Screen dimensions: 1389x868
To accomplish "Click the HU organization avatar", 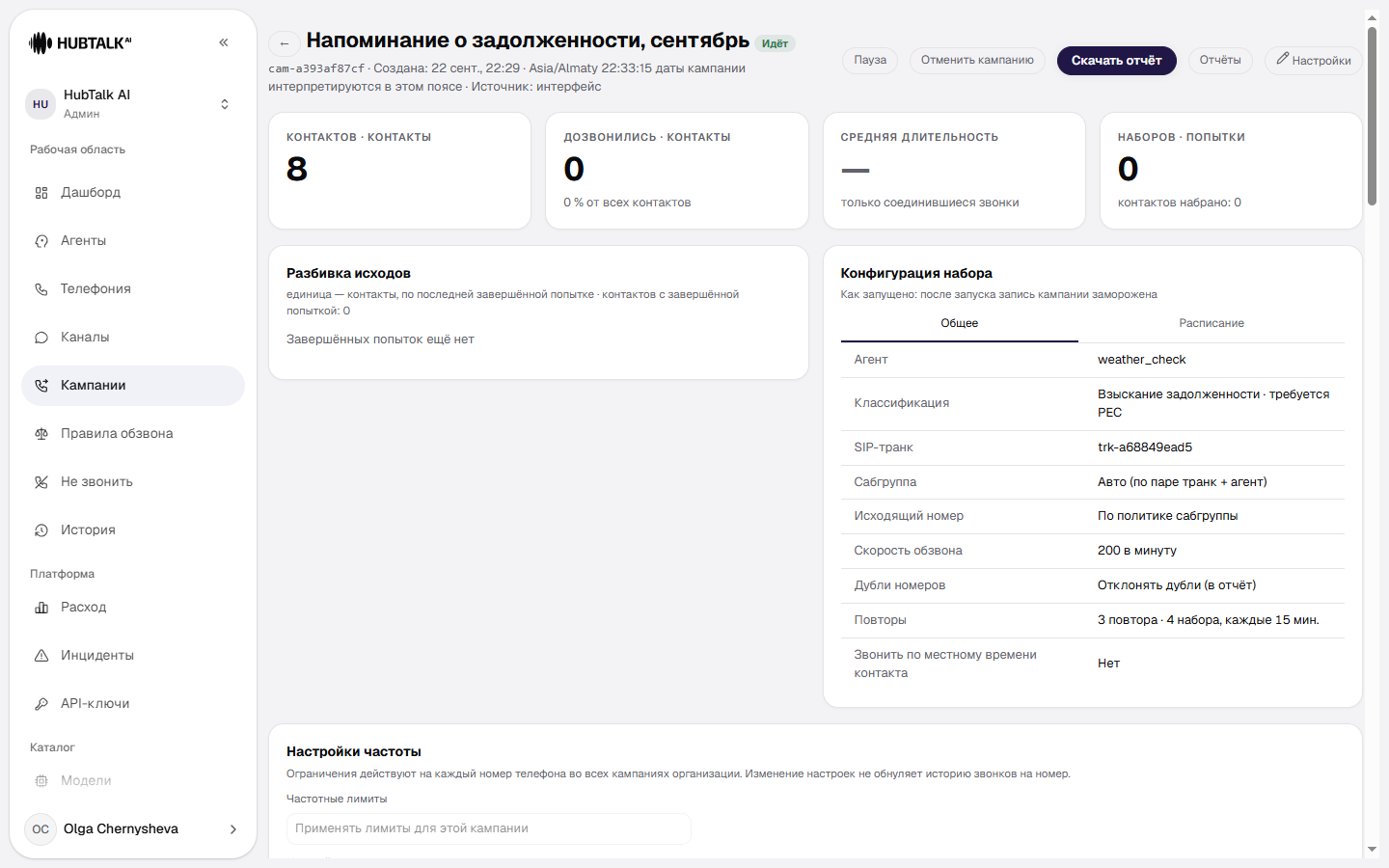I will pos(41,104).
